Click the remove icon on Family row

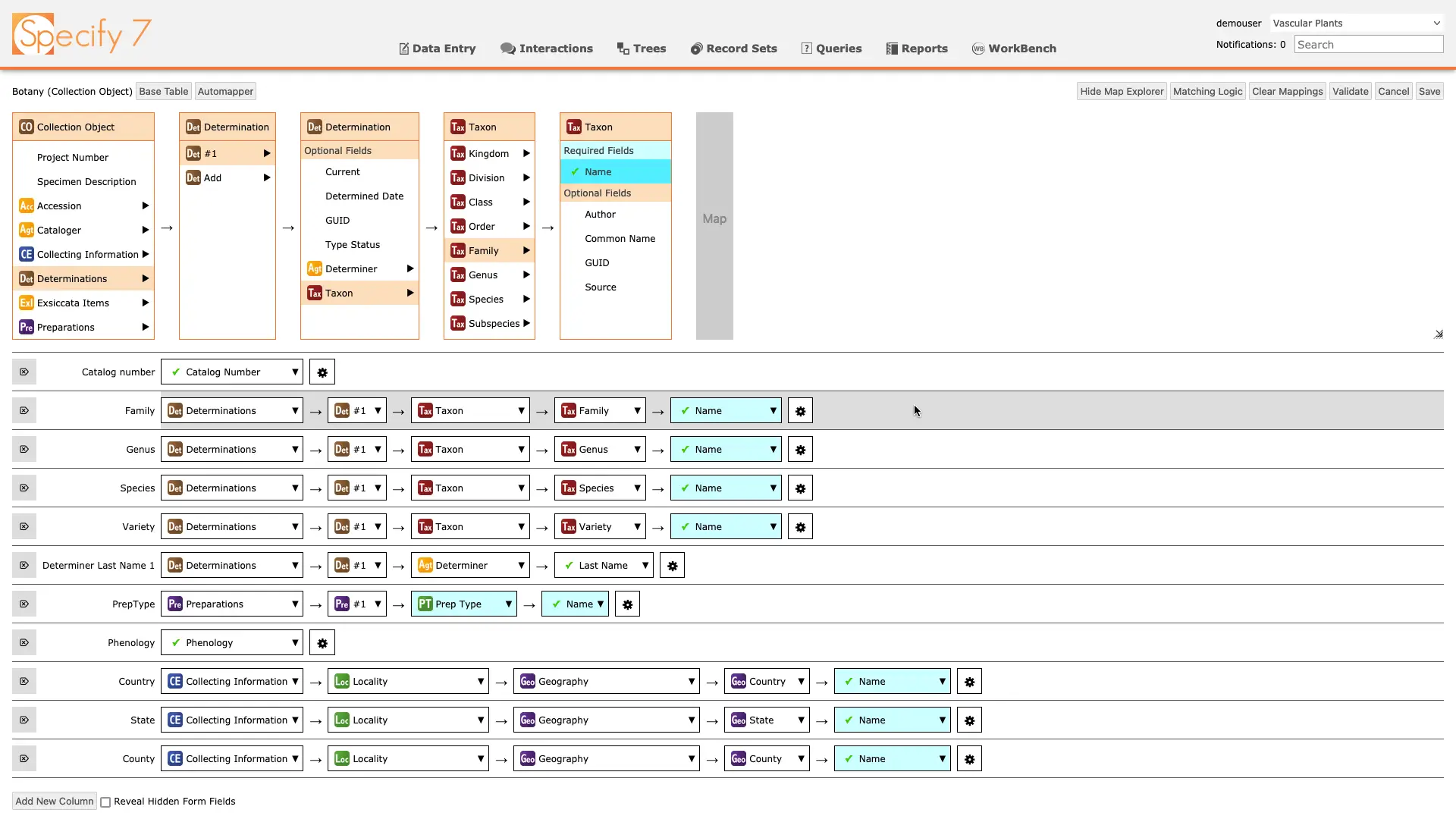(x=24, y=411)
